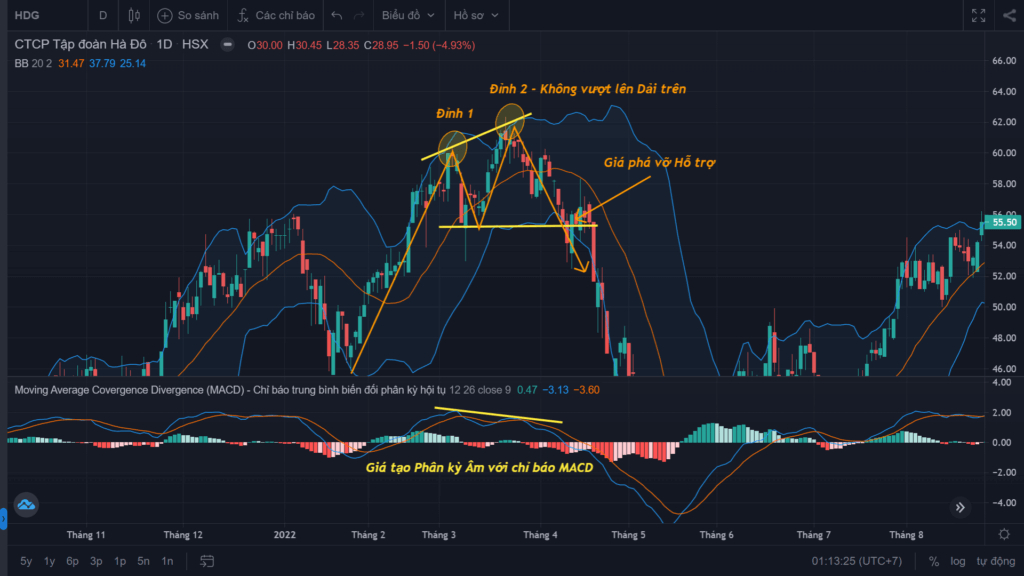
Task: Toggle log scale mode
Action: pos(957,561)
